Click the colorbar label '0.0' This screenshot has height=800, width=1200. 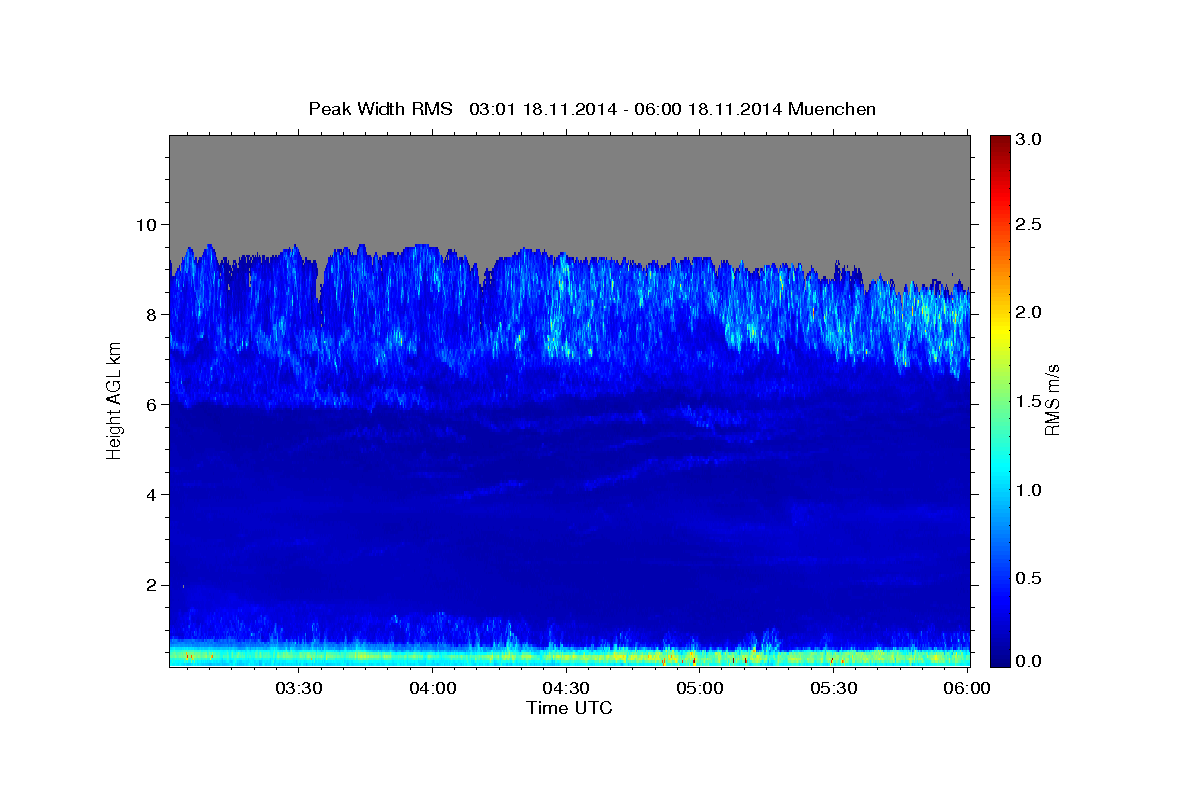click(1031, 661)
